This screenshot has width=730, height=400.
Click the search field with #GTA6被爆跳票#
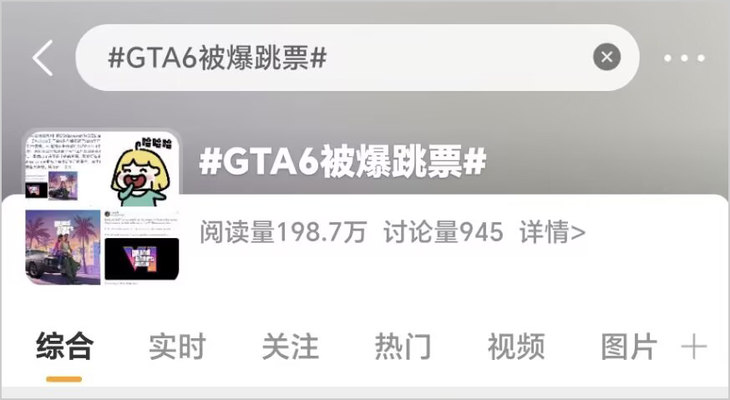[357, 58]
